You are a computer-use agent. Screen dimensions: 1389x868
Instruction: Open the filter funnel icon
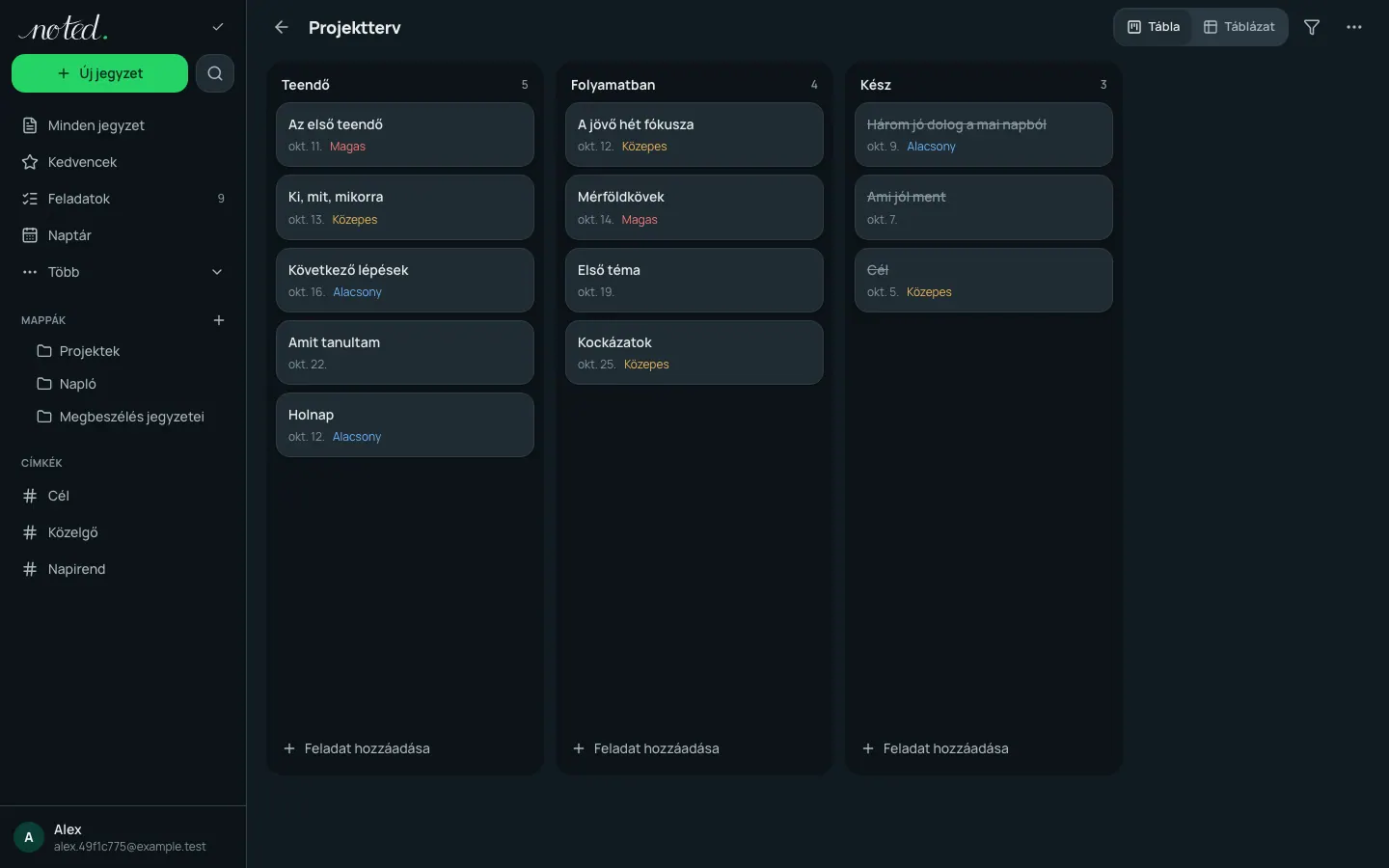tap(1312, 27)
